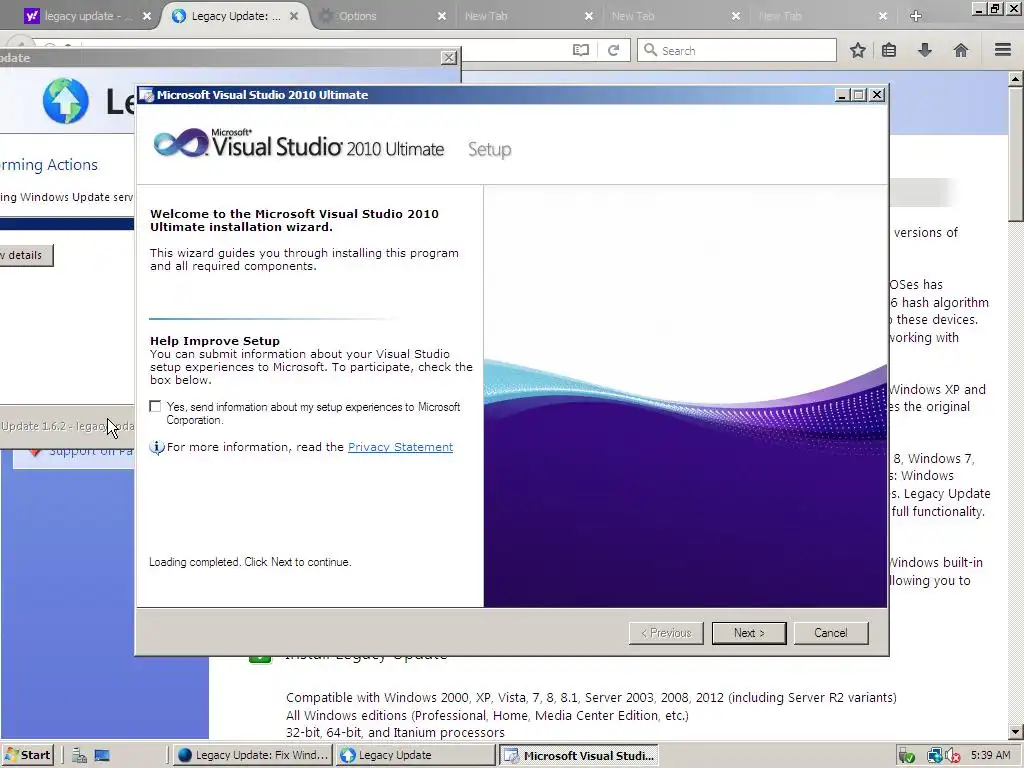1024x768 pixels.
Task: Click Next in Visual Studio setup
Action: pyautogui.click(x=749, y=633)
